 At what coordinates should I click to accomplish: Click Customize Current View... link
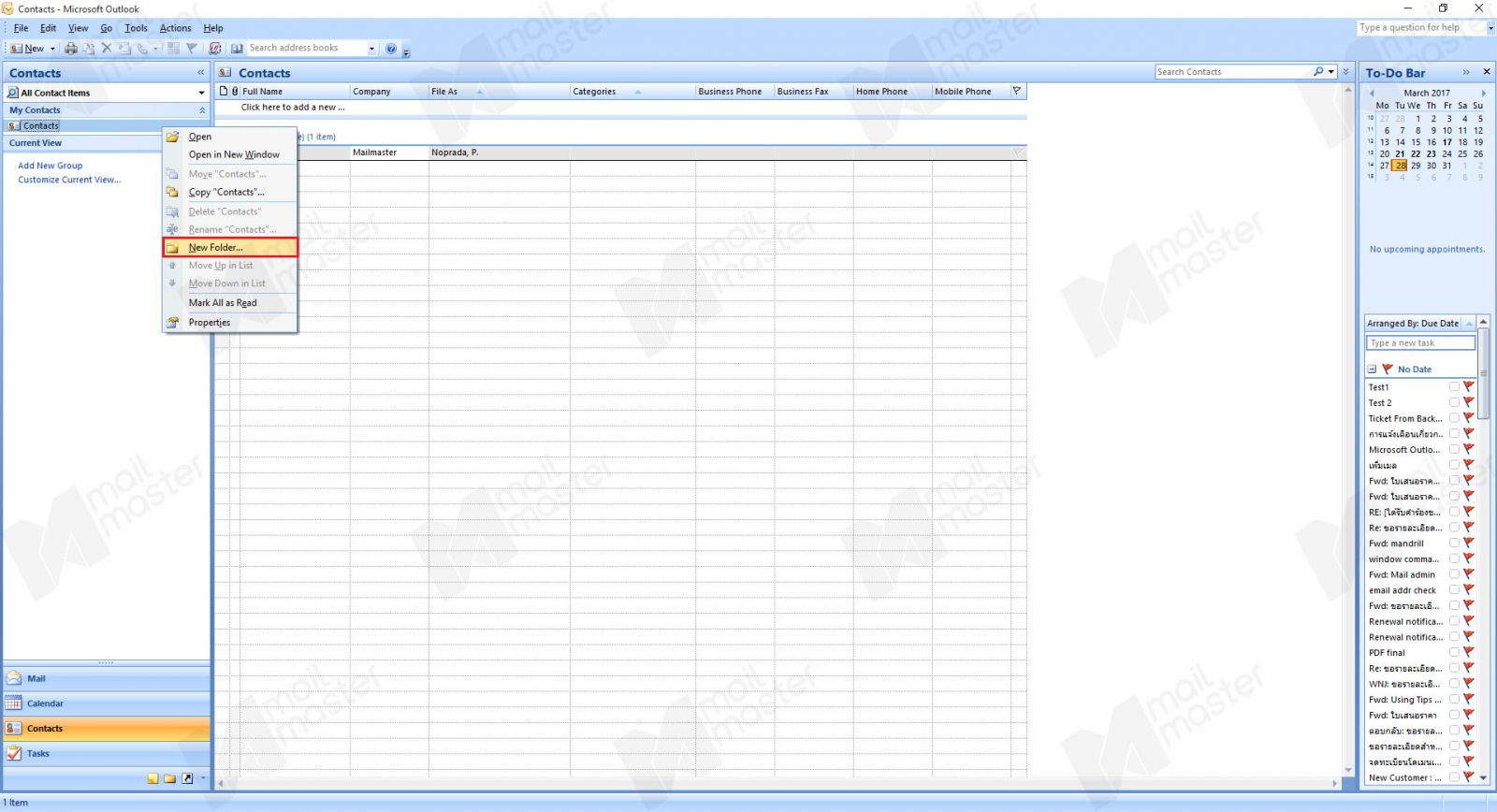[x=69, y=180]
